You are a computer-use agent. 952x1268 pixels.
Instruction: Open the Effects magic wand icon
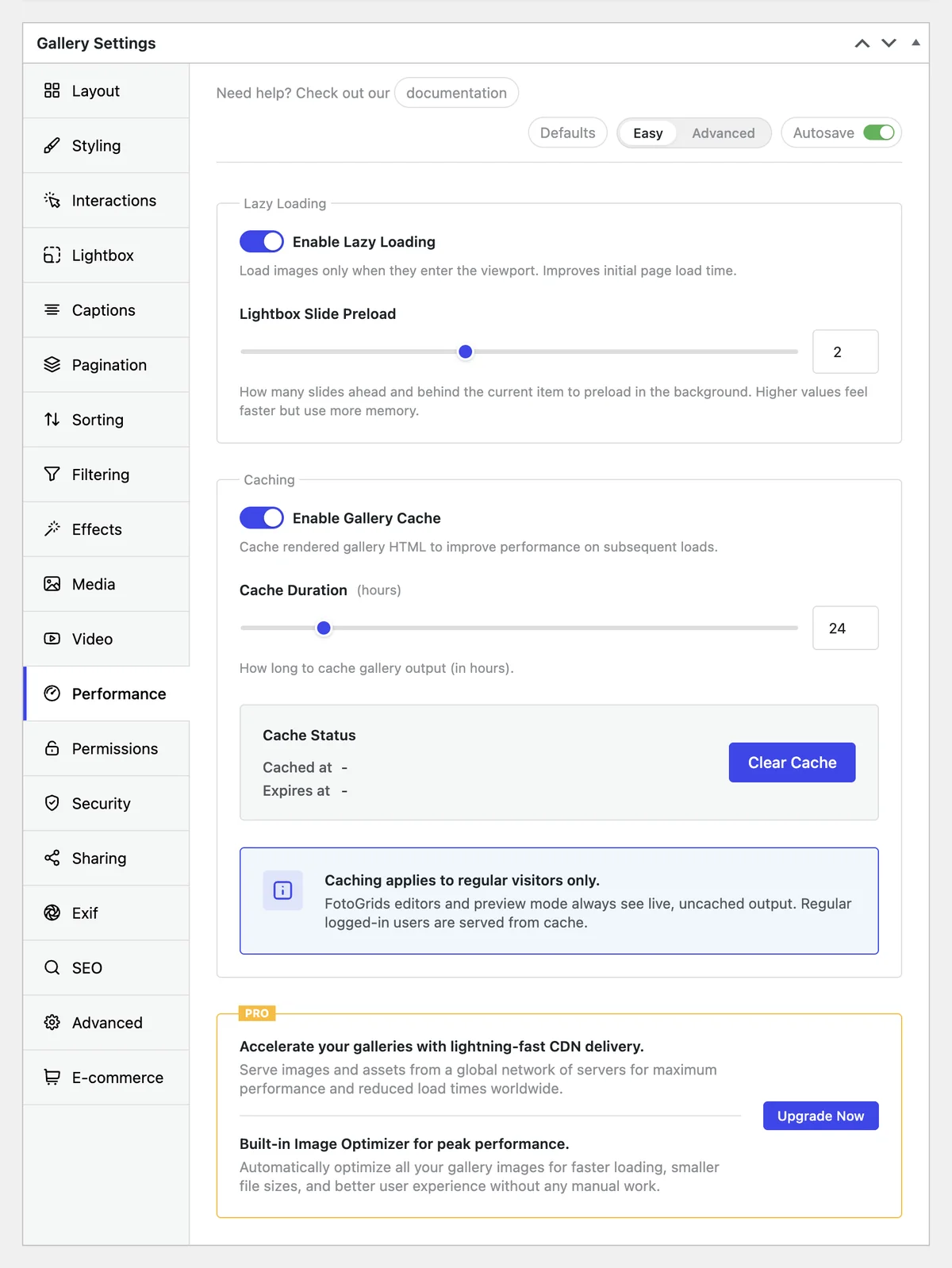pos(52,528)
